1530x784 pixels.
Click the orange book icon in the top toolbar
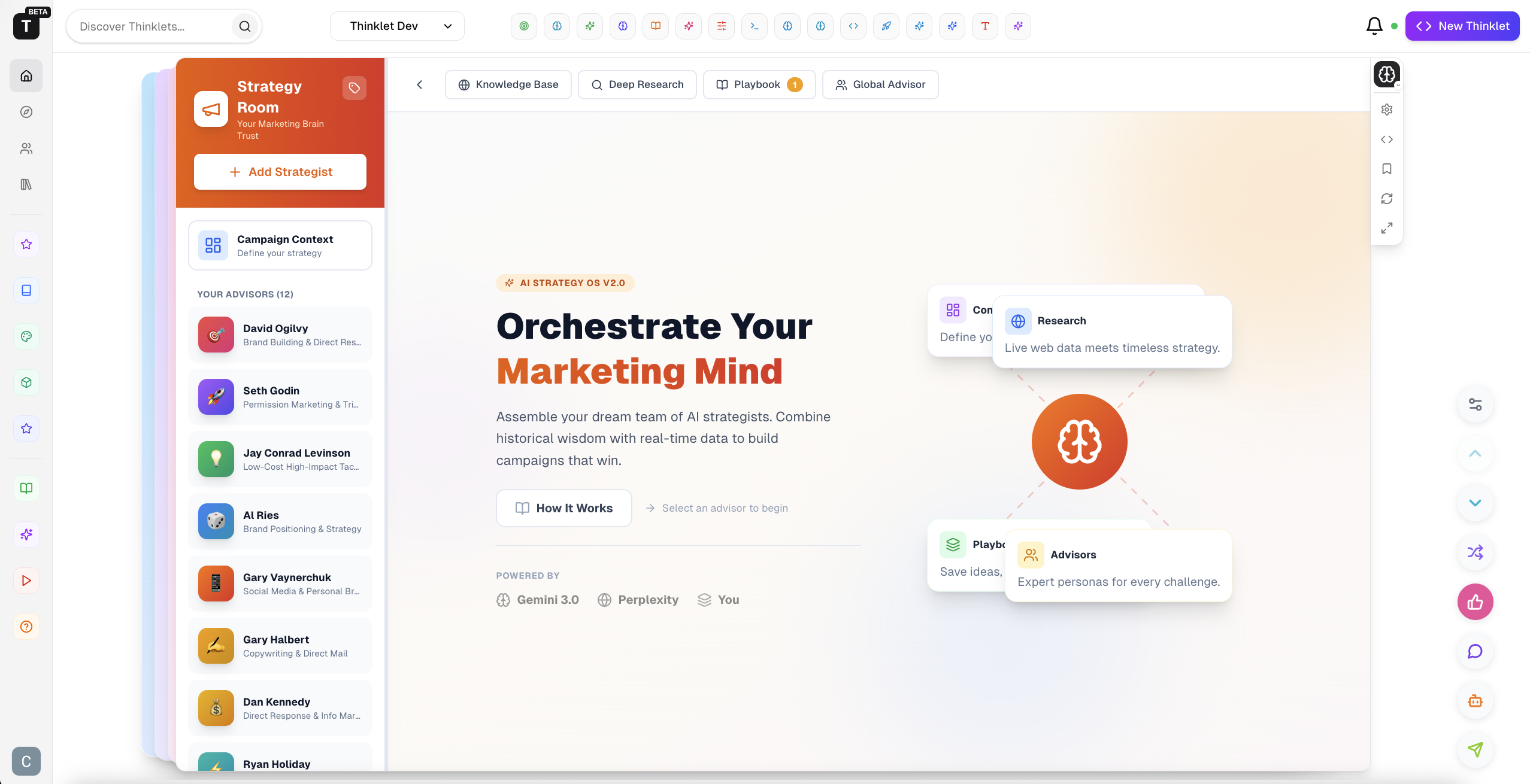pyautogui.click(x=655, y=26)
